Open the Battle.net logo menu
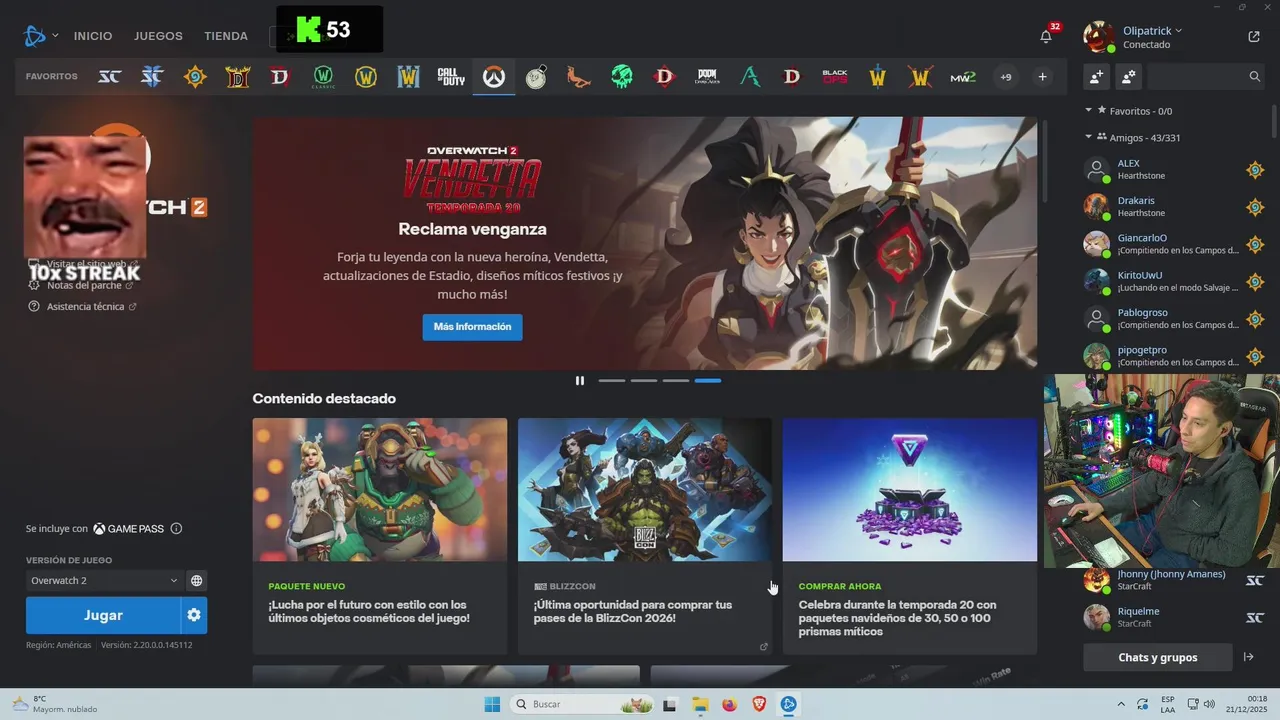 [41, 36]
